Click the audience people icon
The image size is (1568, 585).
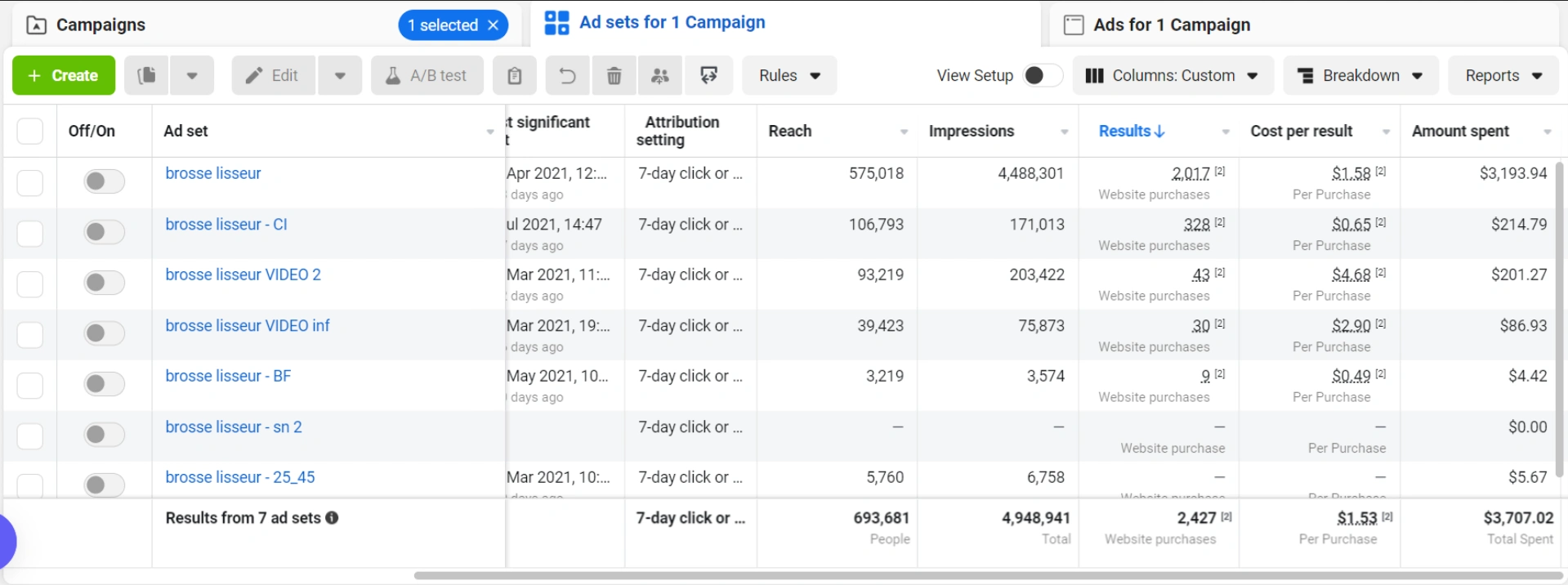660,76
